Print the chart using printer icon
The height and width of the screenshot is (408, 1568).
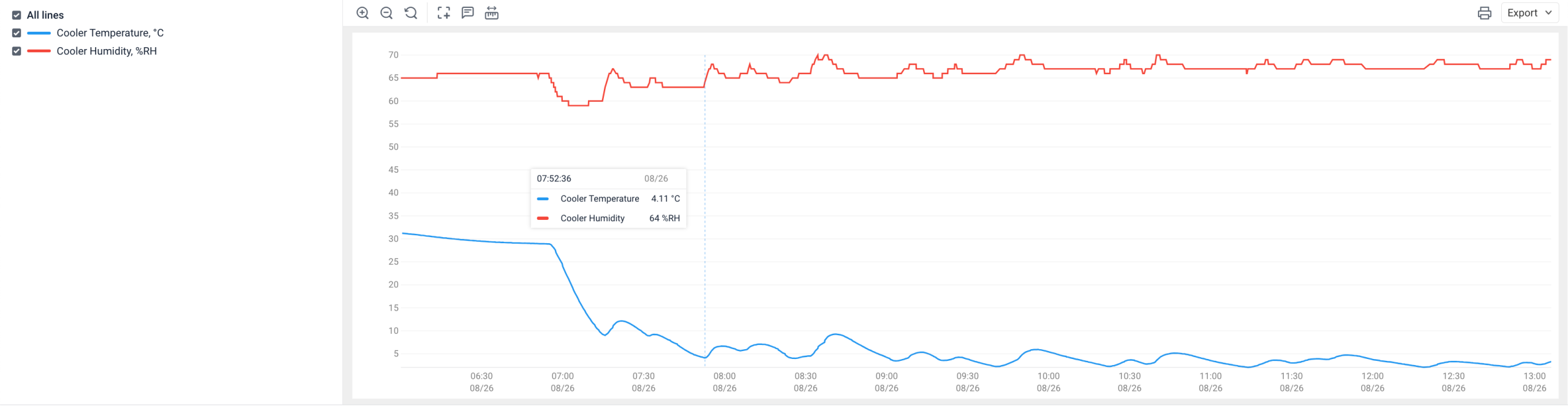(1484, 13)
